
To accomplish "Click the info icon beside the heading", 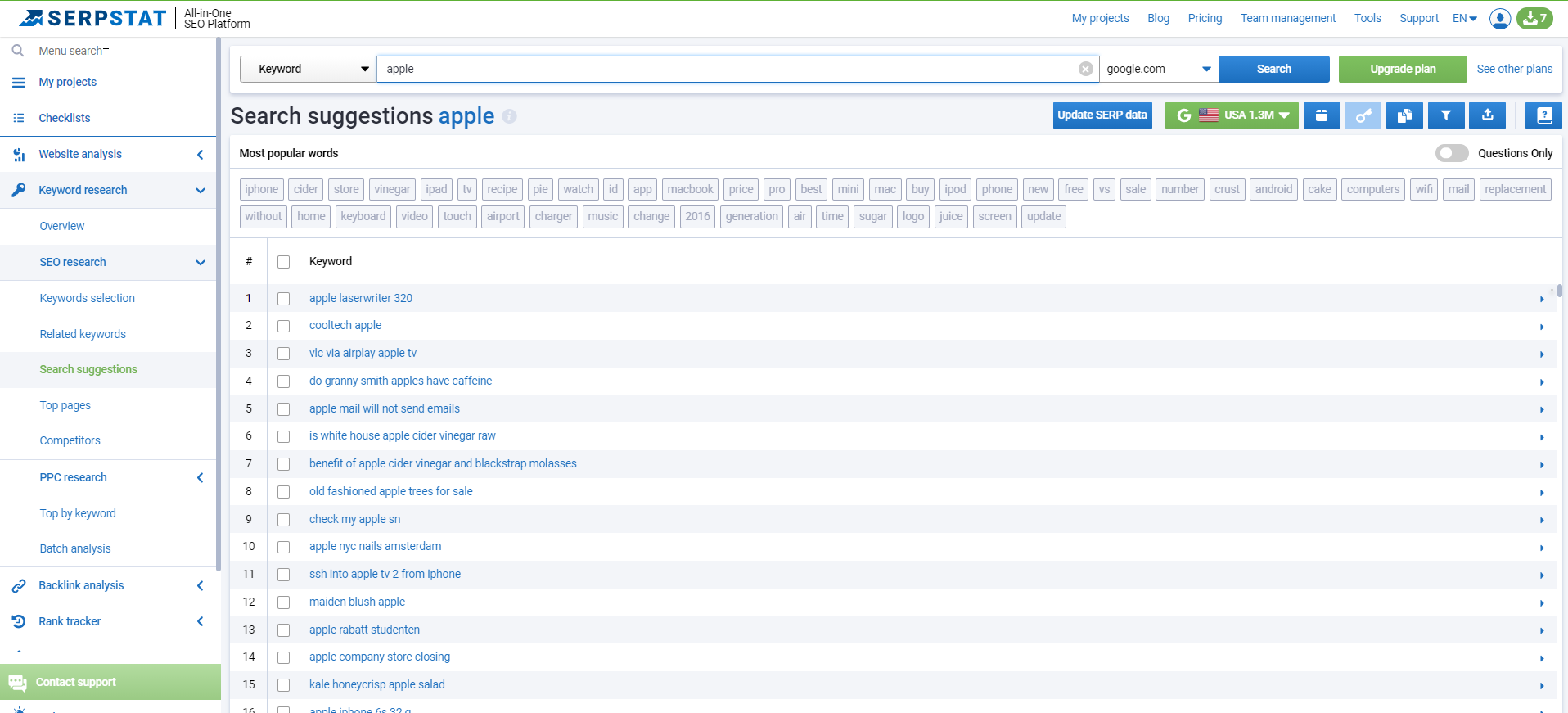I will pos(509,116).
